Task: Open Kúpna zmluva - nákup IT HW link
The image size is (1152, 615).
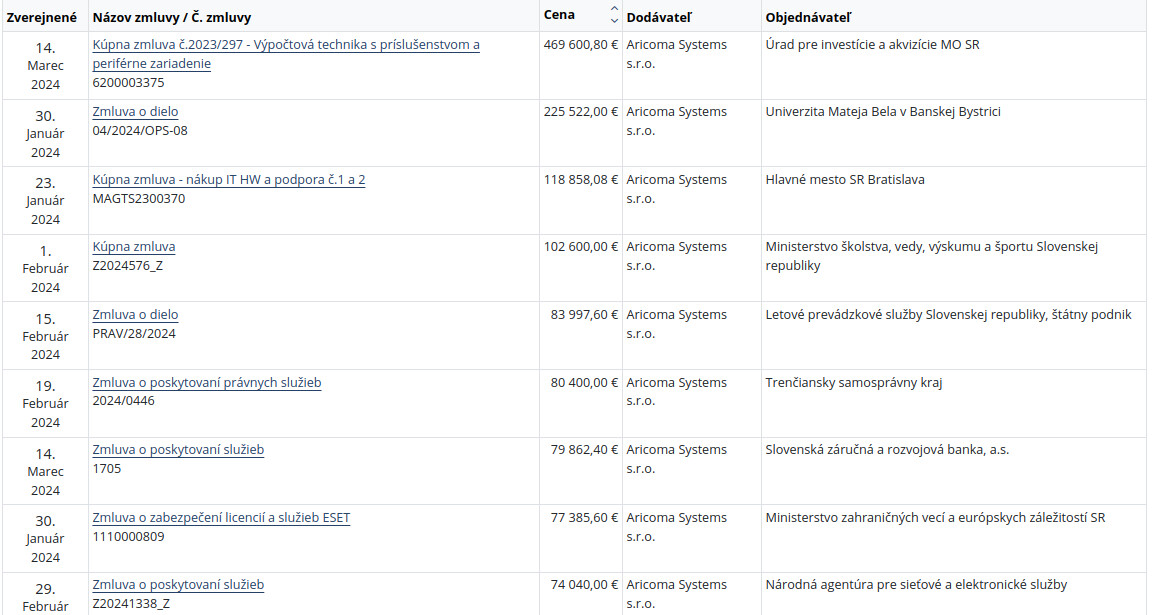Action: pyautogui.click(x=229, y=180)
